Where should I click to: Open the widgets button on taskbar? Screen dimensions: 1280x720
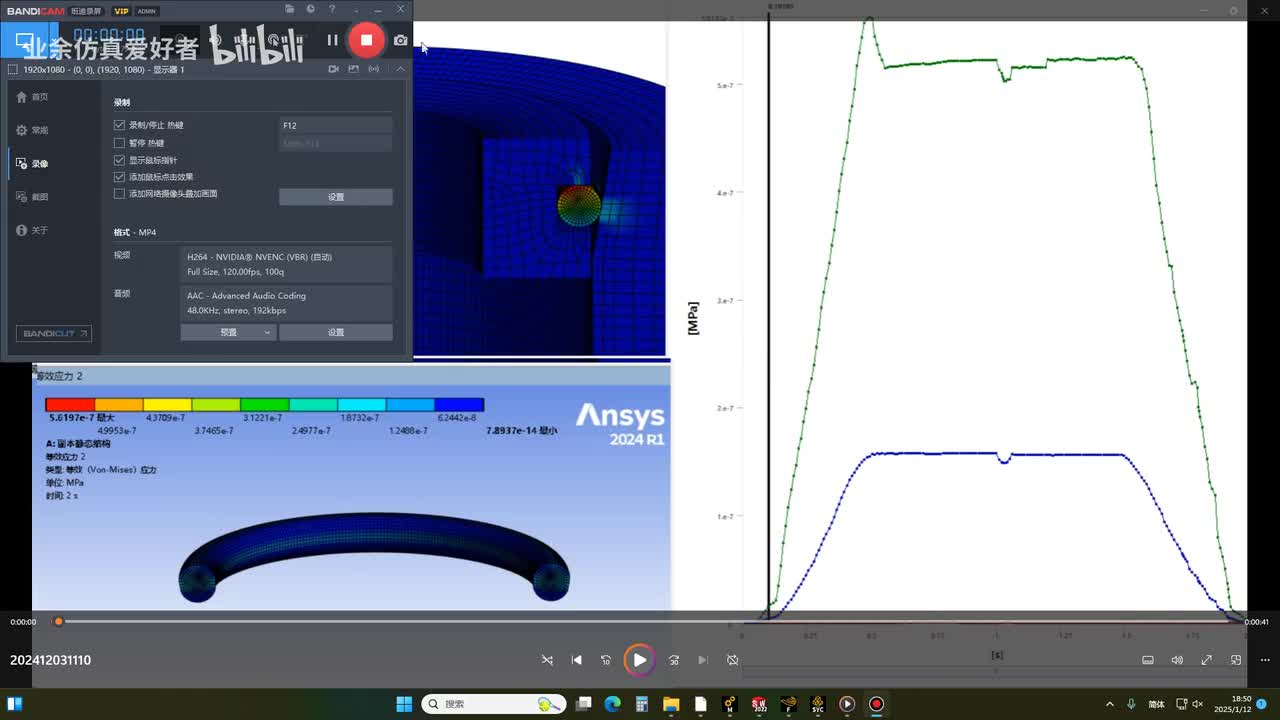pos(14,704)
